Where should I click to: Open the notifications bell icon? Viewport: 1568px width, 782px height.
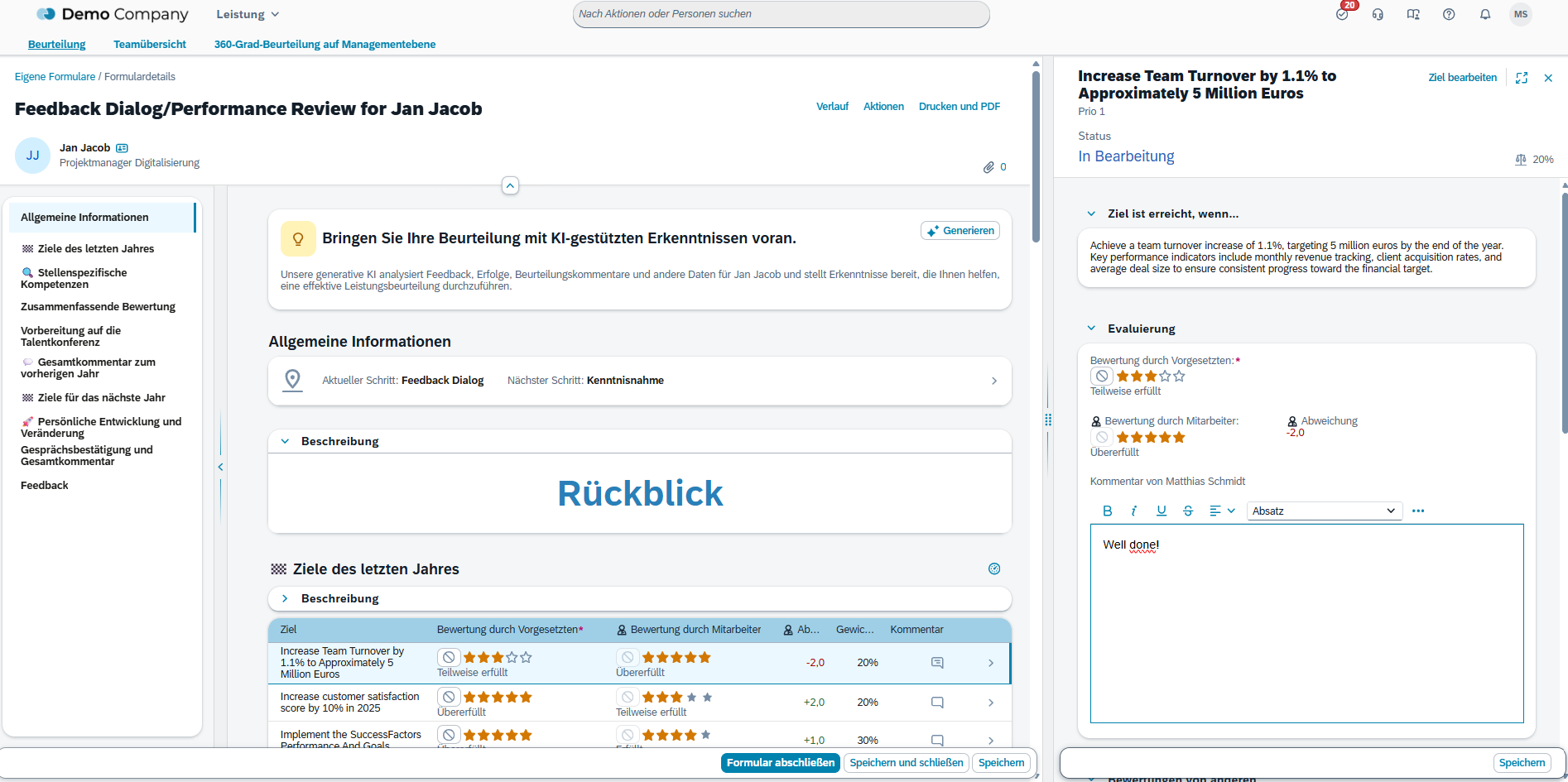[x=1485, y=15]
